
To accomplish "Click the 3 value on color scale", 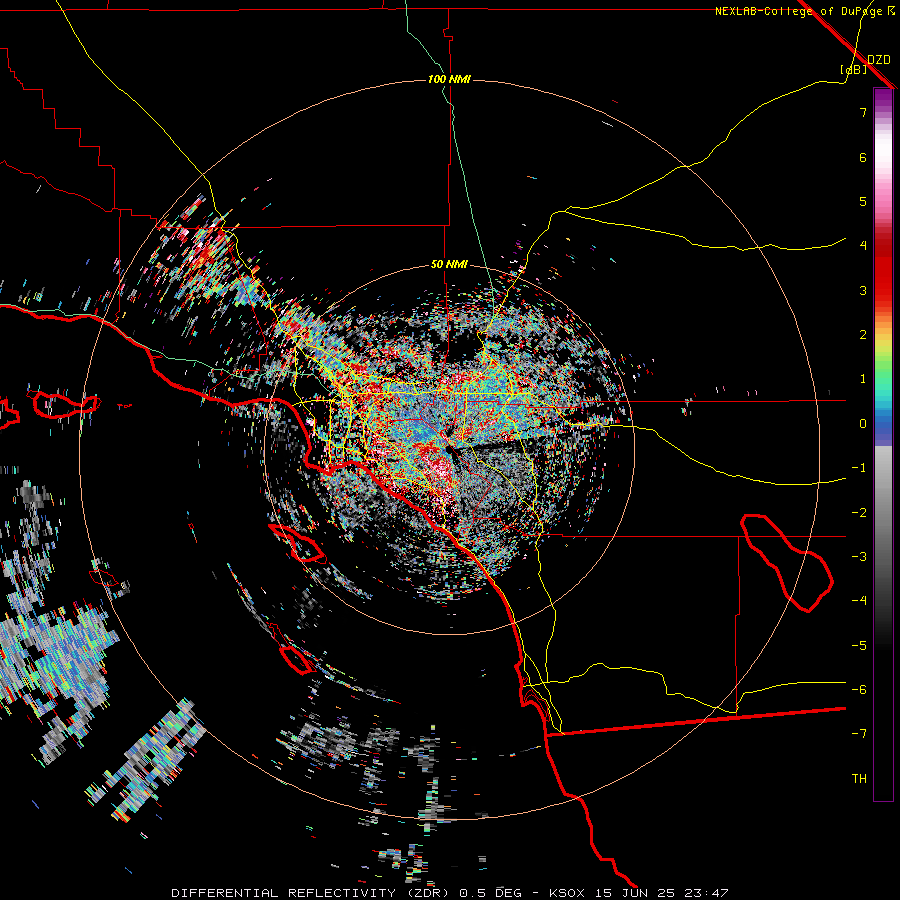I will point(863,290).
